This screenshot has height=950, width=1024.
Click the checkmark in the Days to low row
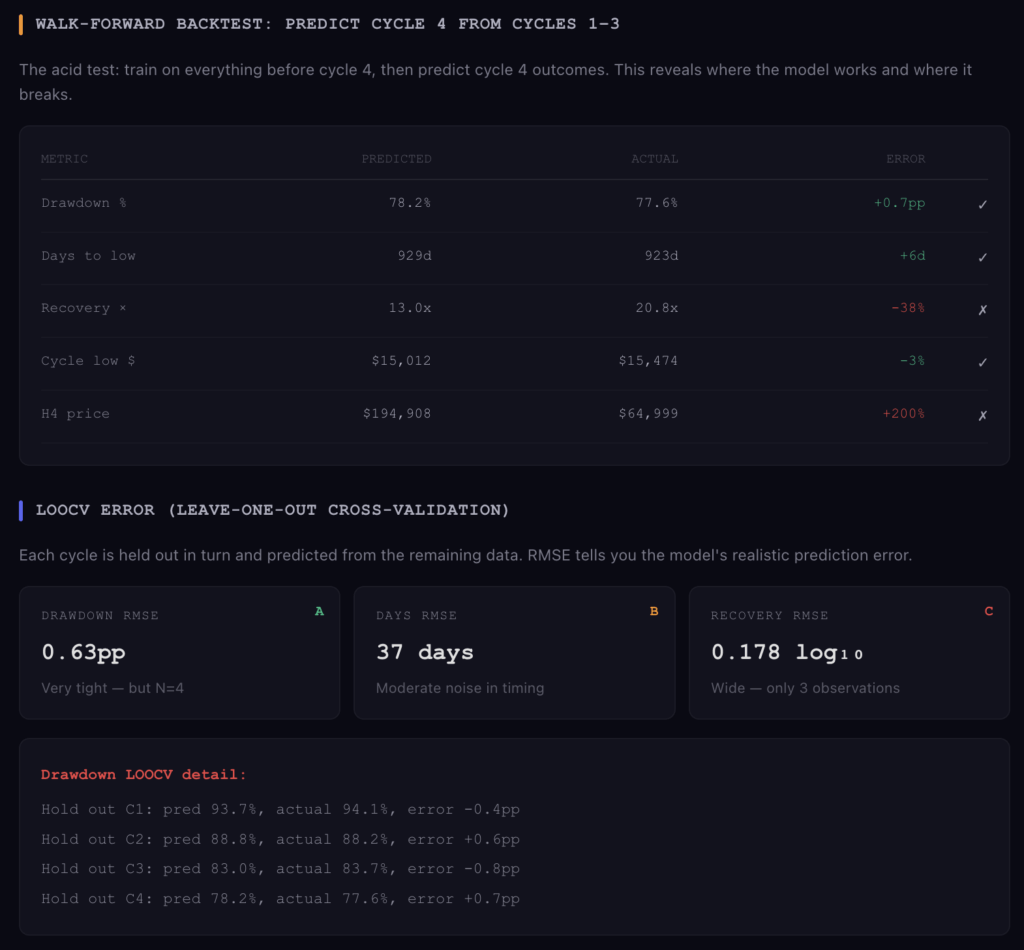tap(982, 257)
